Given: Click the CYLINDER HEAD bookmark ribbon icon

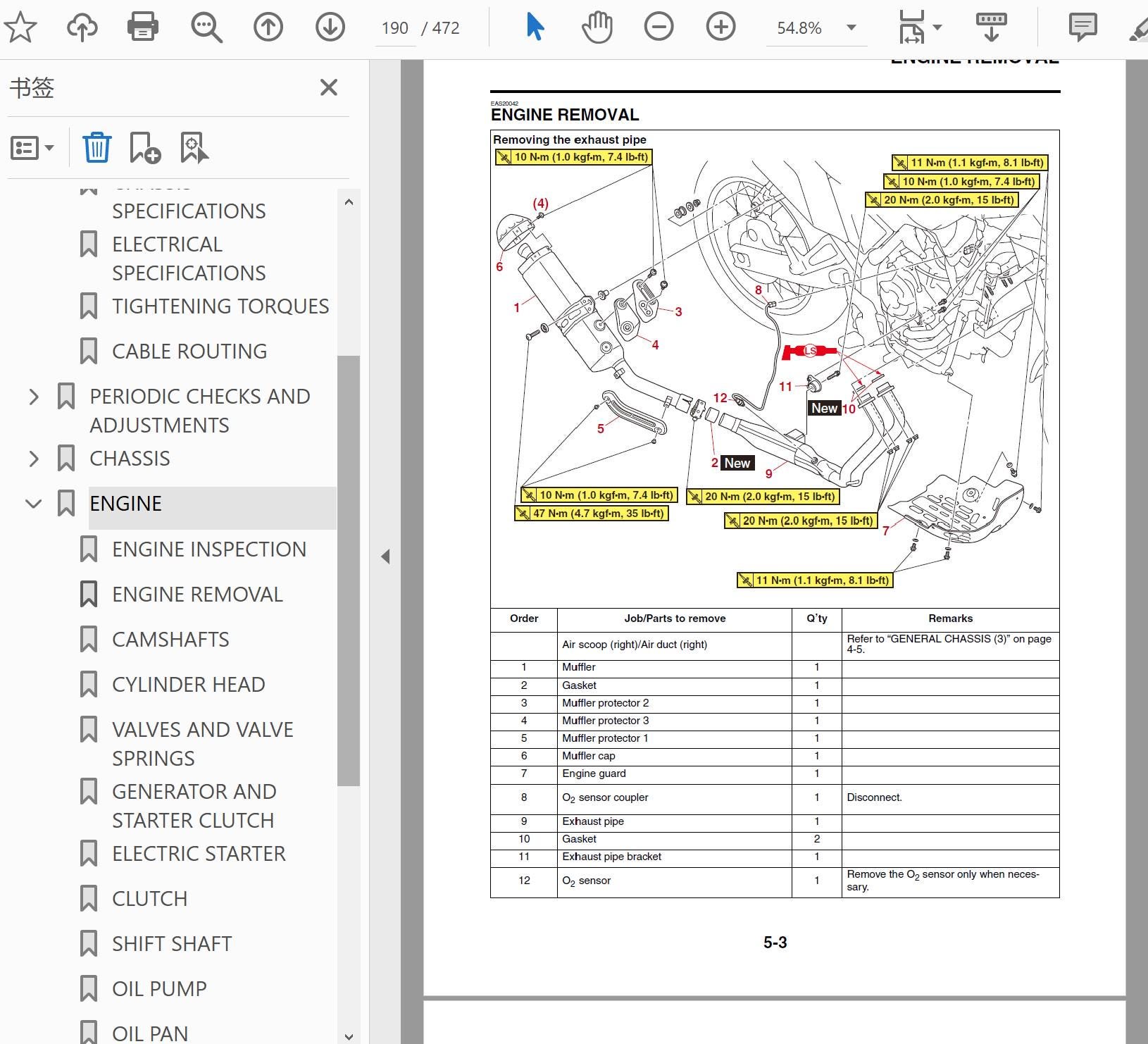Looking at the screenshot, I should click(89, 684).
